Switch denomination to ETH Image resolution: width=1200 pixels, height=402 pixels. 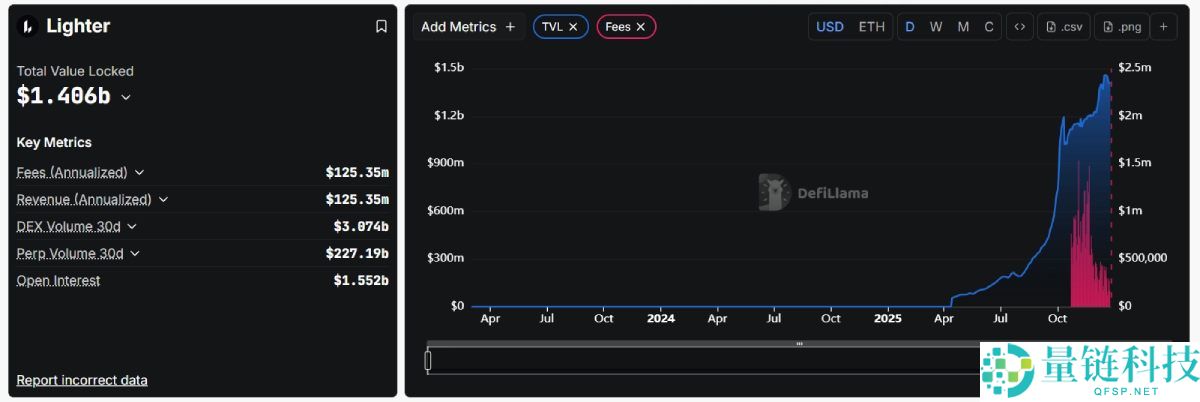[x=872, y=27]
